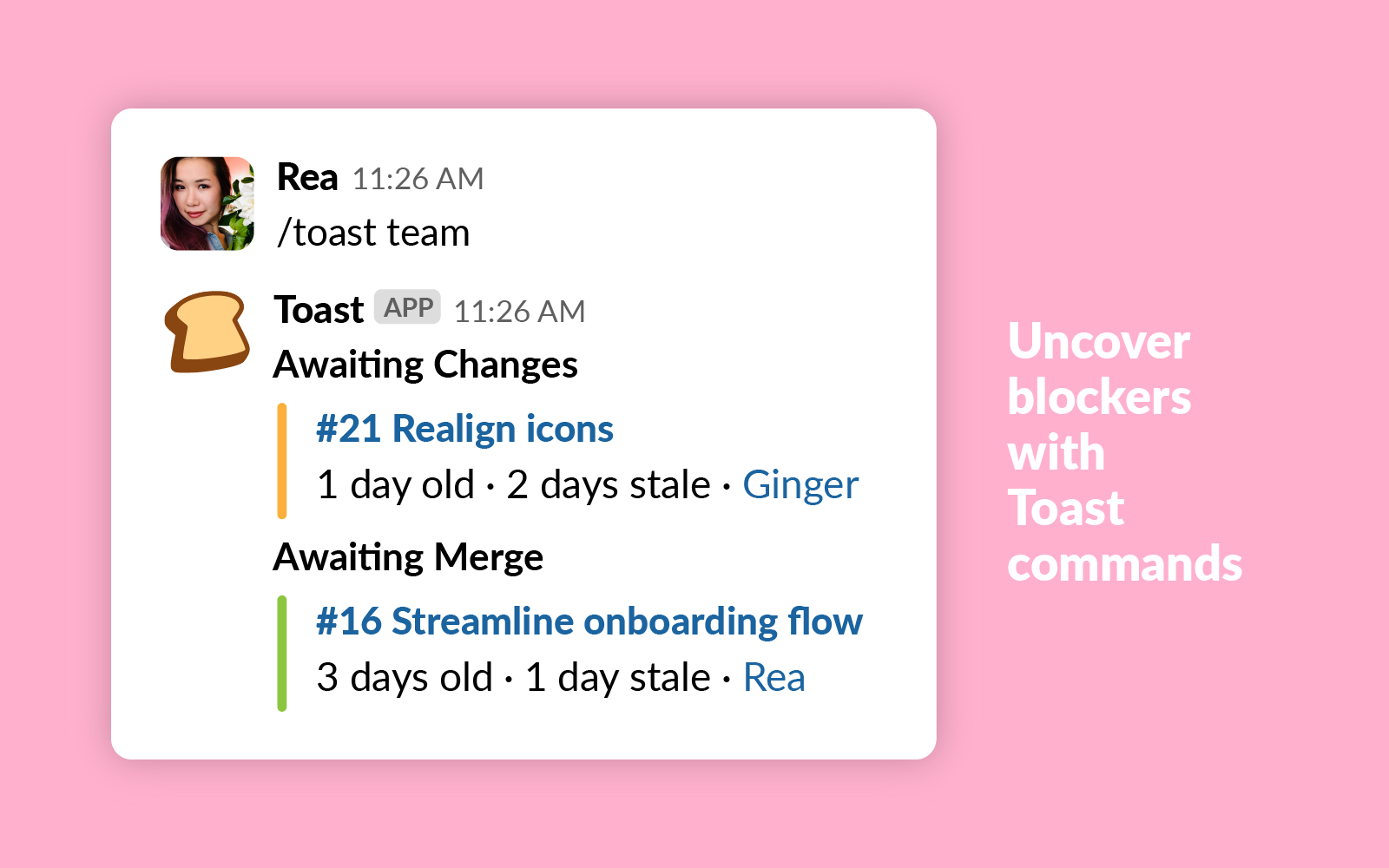Click Rea's profile avatar photo
Image resolution: width=1389 pixels, height=868 pixels.
[x=207, y=204]
